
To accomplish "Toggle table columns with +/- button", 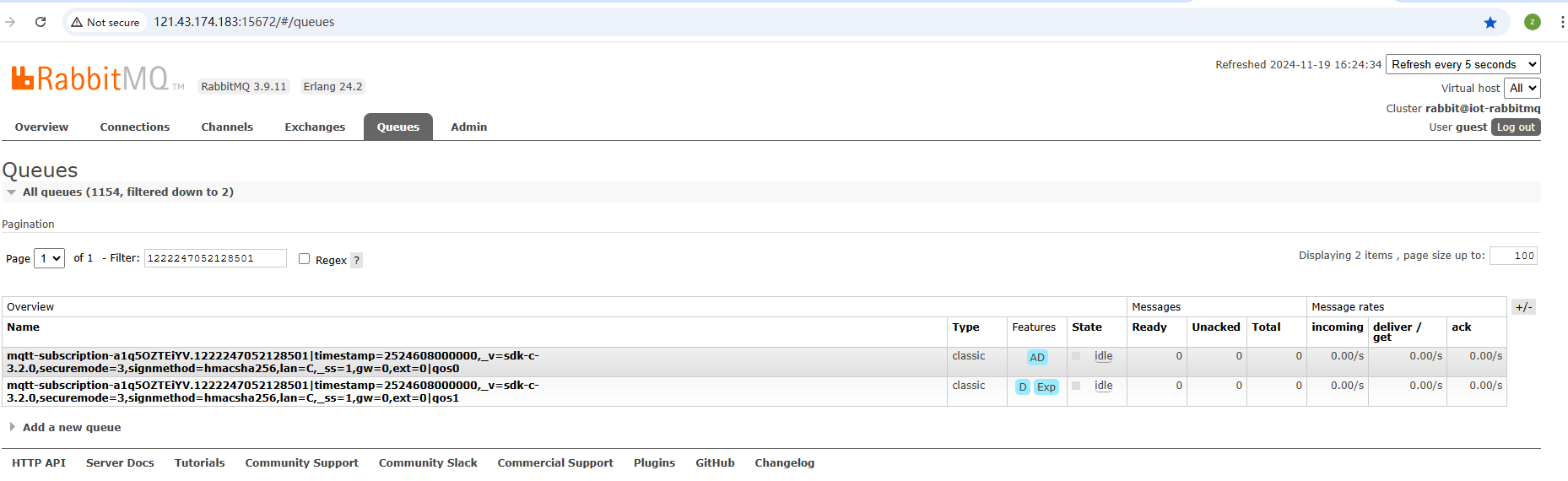I will point(1523,307).
